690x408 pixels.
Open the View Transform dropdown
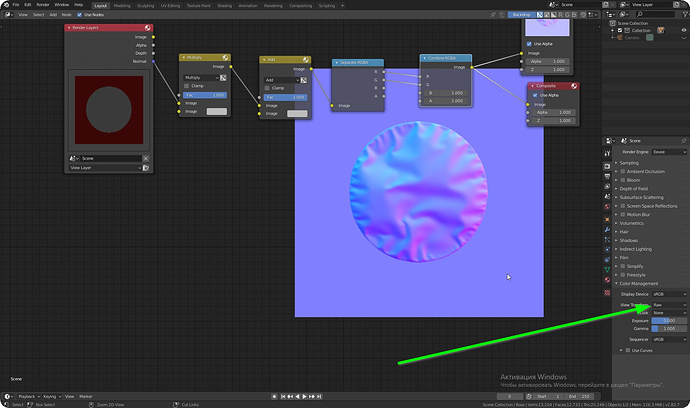[x=669, y=305]
